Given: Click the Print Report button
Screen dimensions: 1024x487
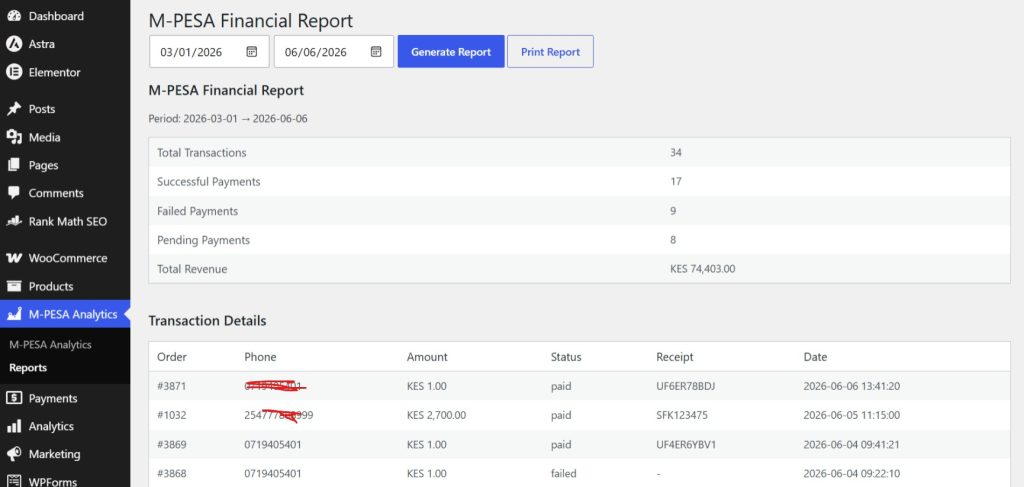Looking at the screenshot, I should [x=551, y=52].
